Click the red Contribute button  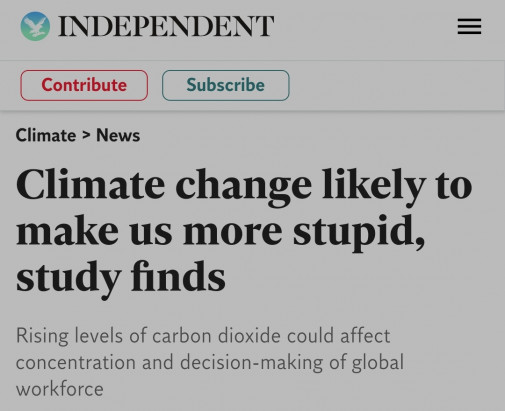84,85
